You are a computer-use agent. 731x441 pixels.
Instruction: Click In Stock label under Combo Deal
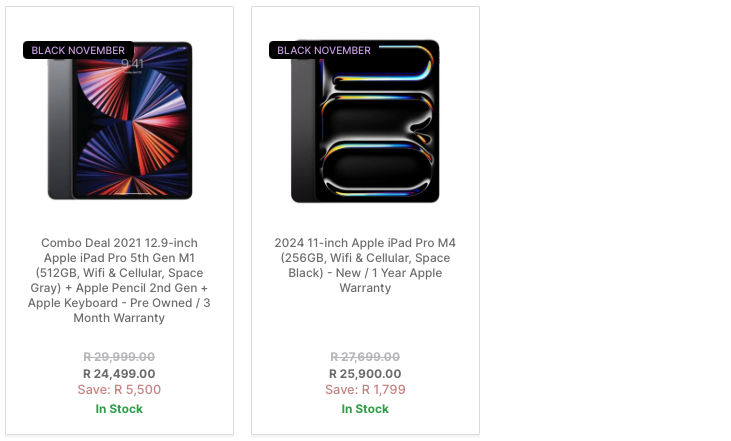pos(119,409)
